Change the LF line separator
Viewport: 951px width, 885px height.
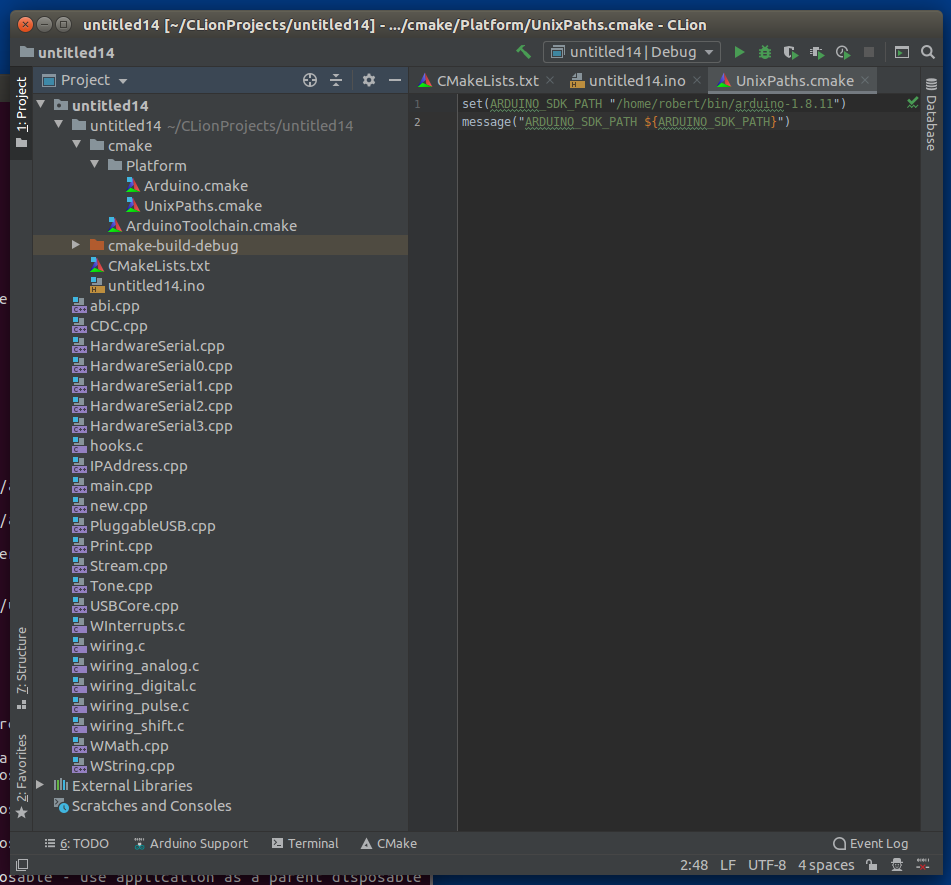pyautogui.click(x=728, y=865)
